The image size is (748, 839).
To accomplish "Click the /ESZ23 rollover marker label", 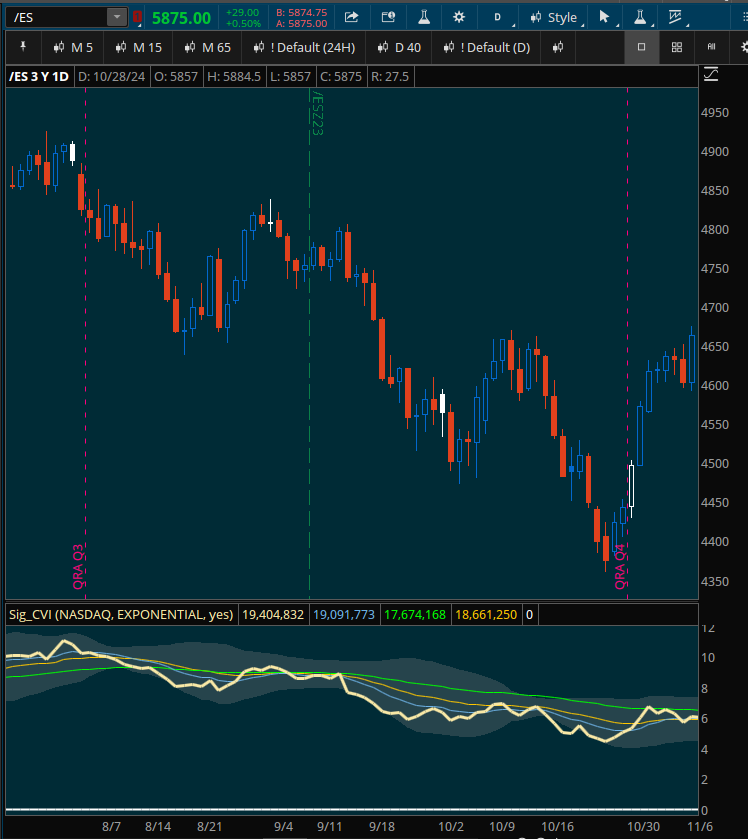I will click(317, 113).
